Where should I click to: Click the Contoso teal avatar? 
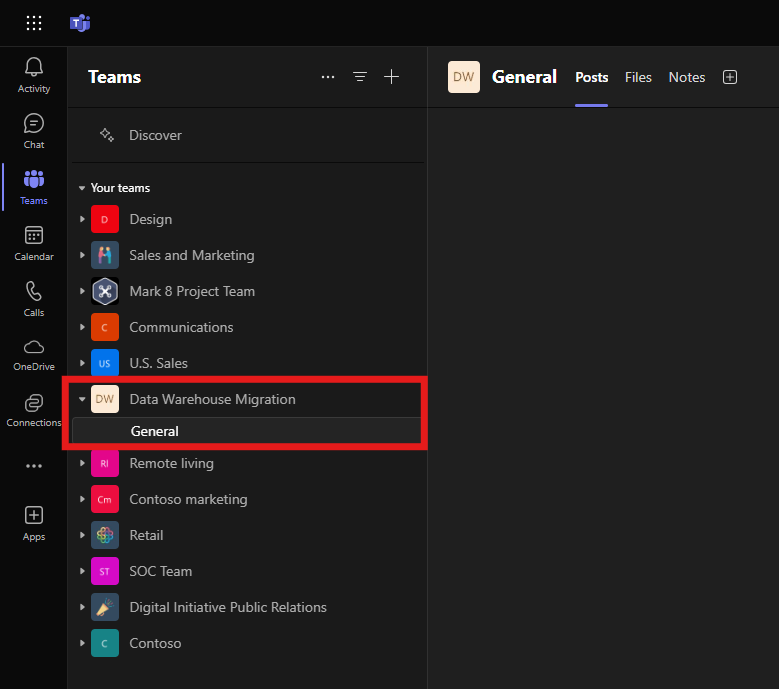click(105, 643)
